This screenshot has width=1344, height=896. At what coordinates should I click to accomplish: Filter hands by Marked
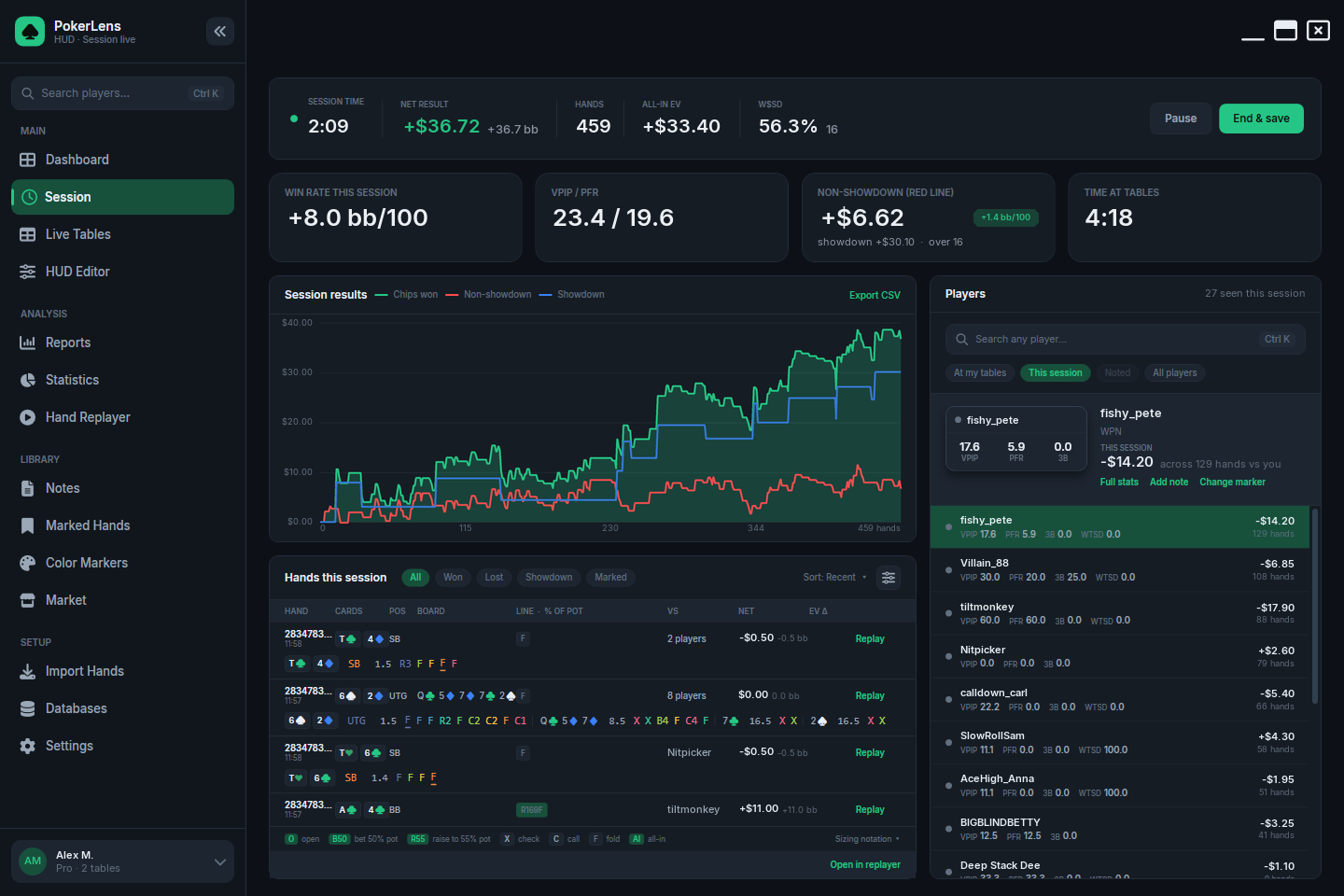610,578
